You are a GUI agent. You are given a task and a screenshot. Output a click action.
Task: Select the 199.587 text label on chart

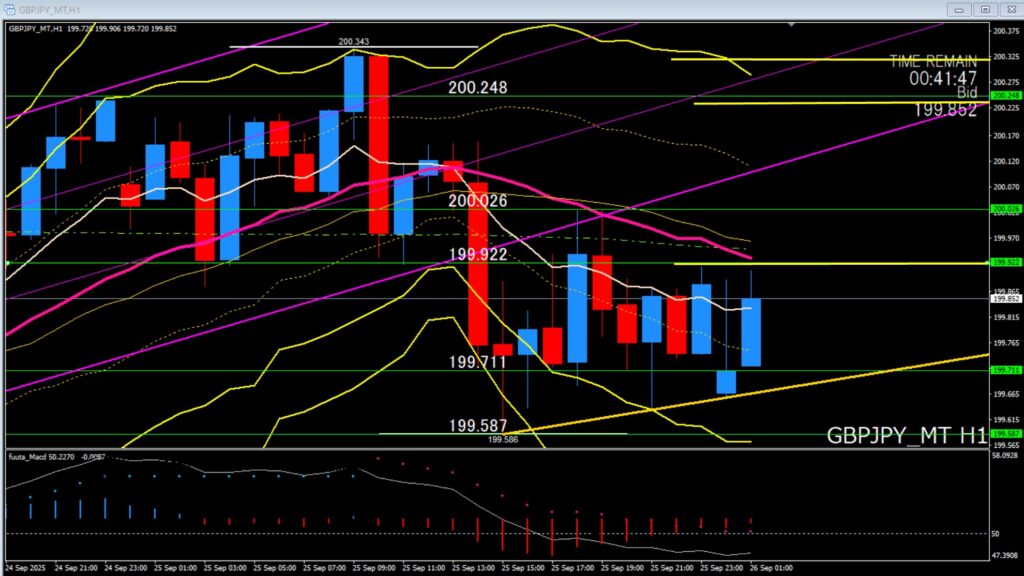coord(477,425)
